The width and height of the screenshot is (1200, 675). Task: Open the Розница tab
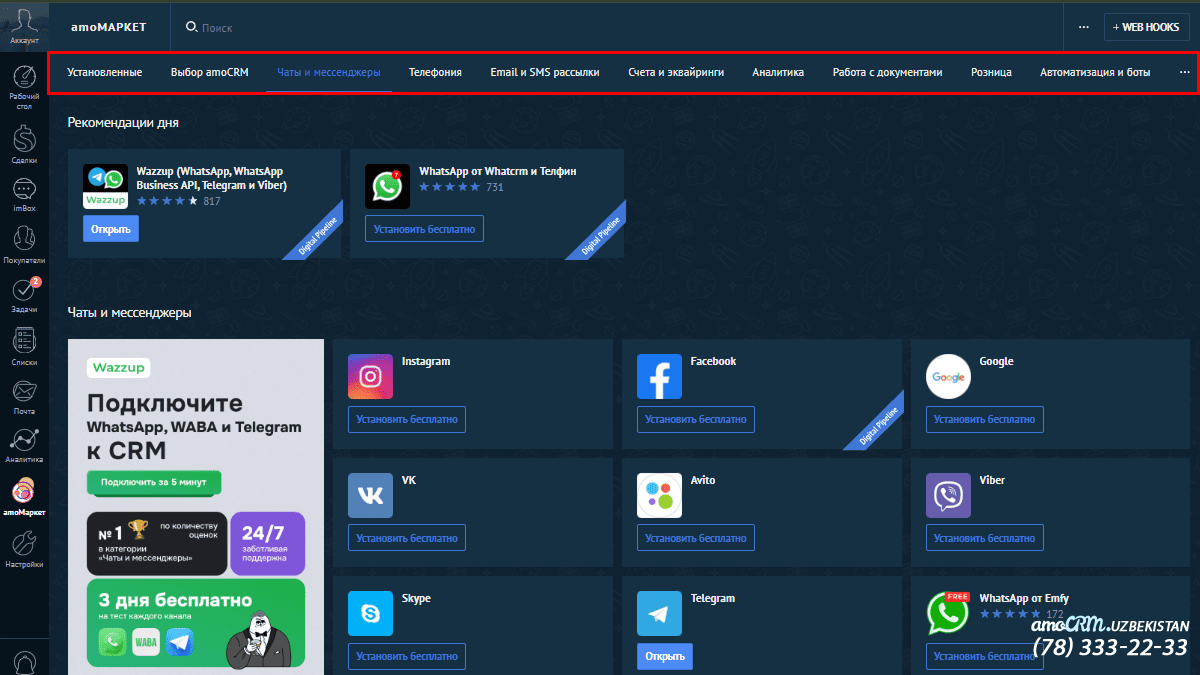pos(991,72)
